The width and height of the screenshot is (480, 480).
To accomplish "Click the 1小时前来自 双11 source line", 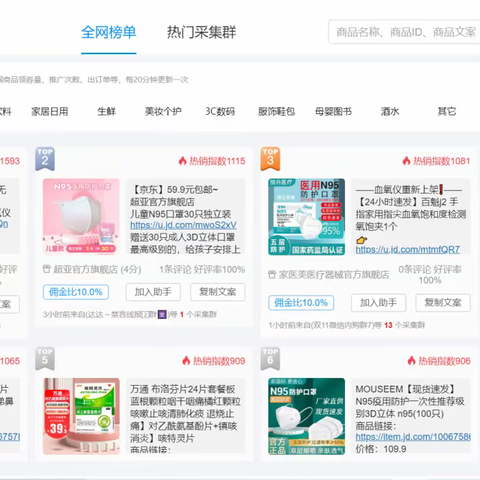I will point(347,325).
